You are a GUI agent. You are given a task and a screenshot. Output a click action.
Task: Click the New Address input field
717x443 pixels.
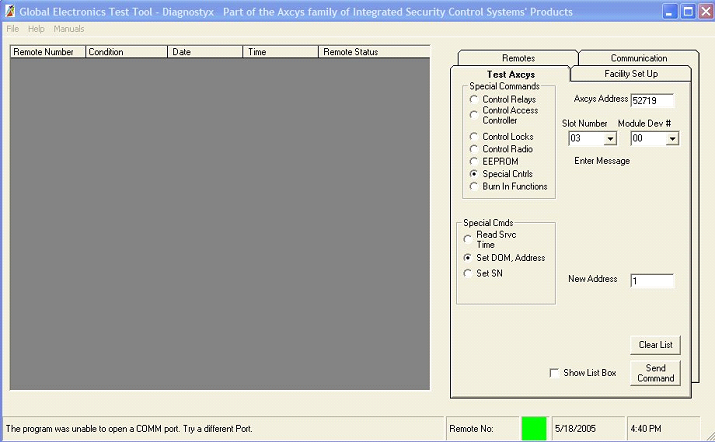coord(652,281)
